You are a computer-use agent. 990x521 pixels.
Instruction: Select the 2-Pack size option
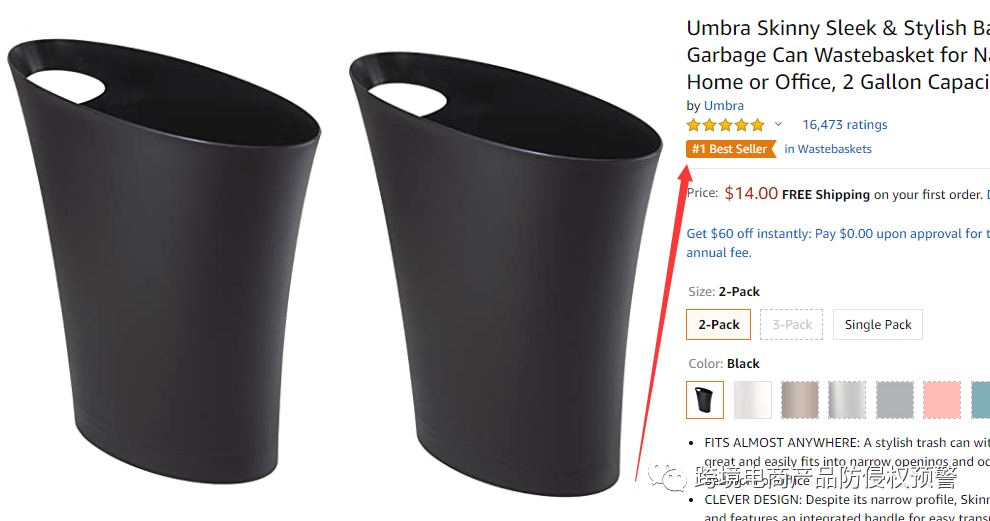tap(718, 324)
